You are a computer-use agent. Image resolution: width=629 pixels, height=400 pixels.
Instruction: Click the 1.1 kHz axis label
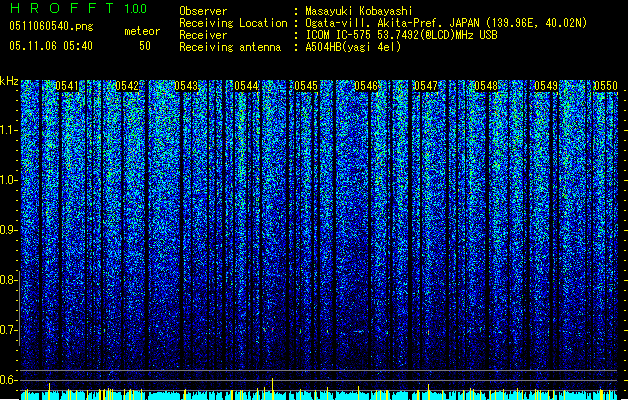pyautogui.click(x=8, y=130)
